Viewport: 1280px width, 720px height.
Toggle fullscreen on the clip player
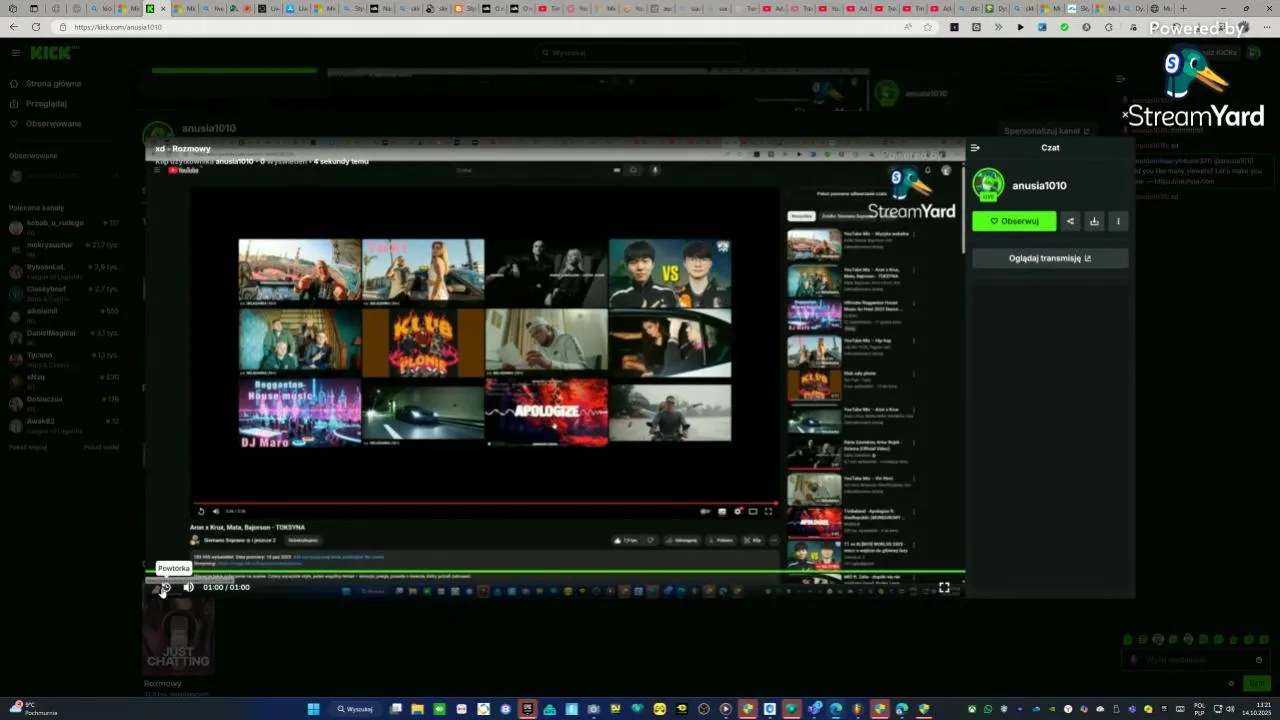(x=944, y=587)
